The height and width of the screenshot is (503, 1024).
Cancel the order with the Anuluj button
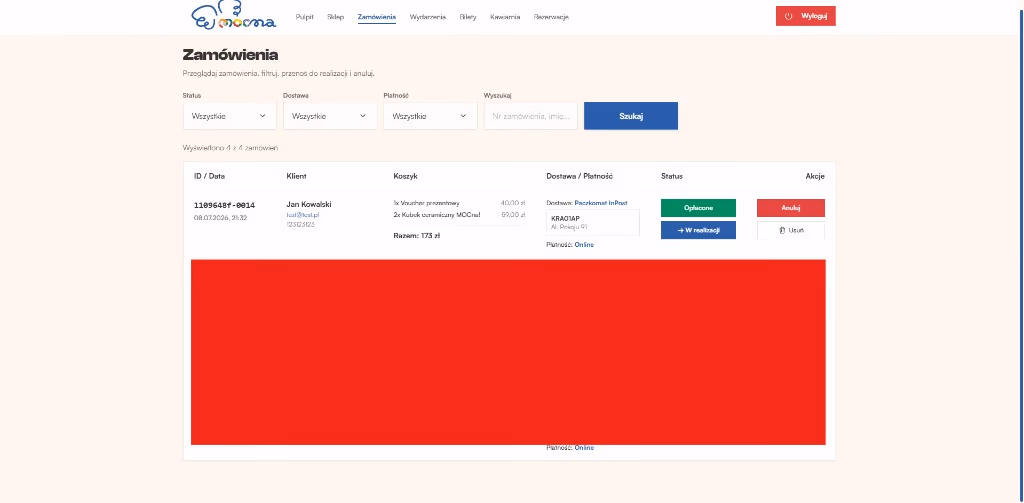(x=791, y=208)
